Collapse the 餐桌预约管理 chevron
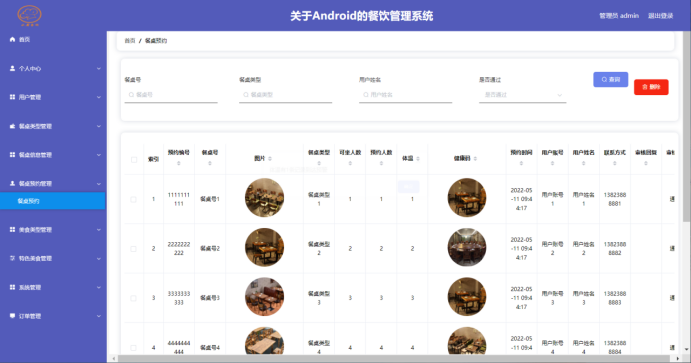Screen dimensions: 691x363 (x=99, y=184)
